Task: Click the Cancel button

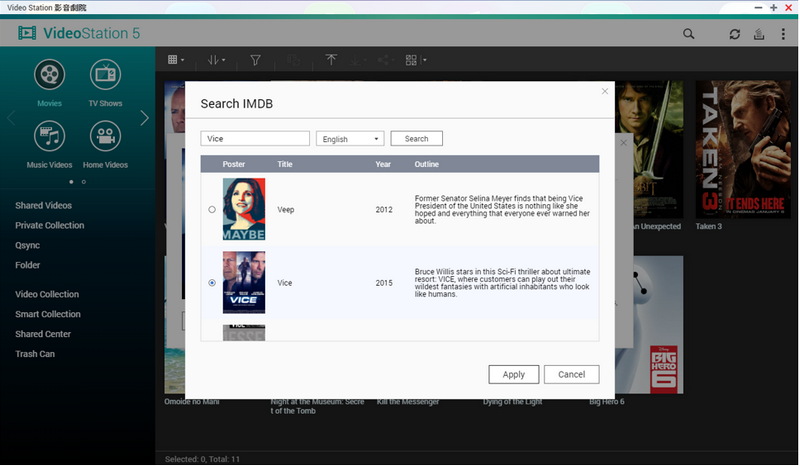Action: coord(571,374)
